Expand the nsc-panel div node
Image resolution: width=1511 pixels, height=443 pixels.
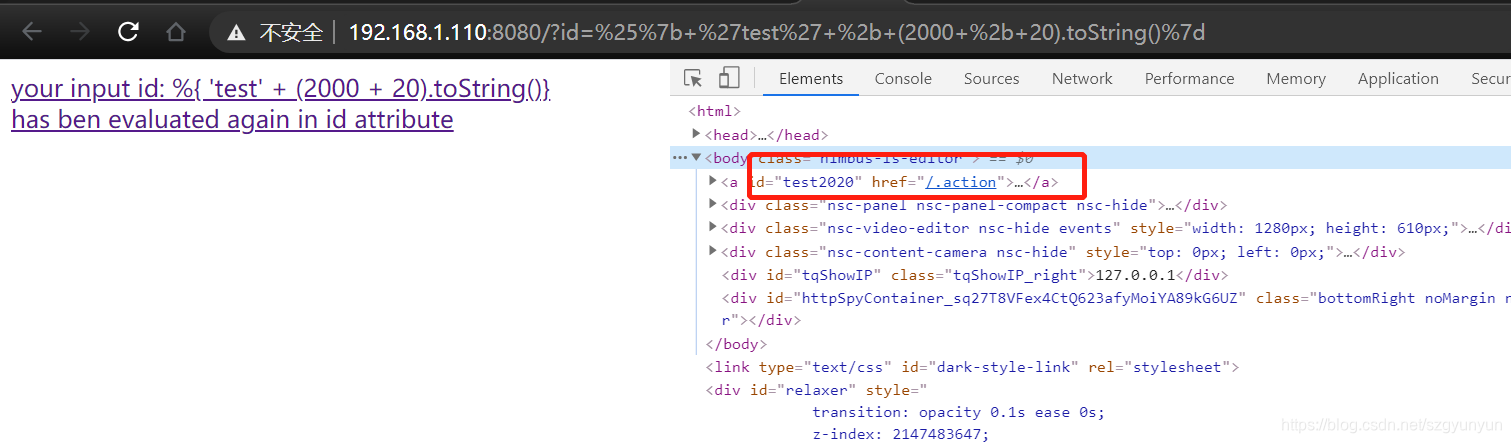coord(713,204)
